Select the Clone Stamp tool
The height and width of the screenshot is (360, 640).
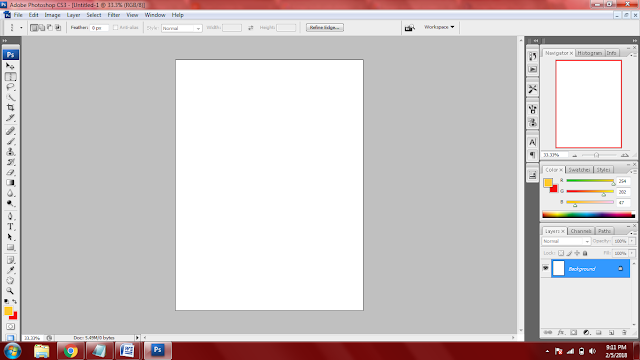click(10, 152)
